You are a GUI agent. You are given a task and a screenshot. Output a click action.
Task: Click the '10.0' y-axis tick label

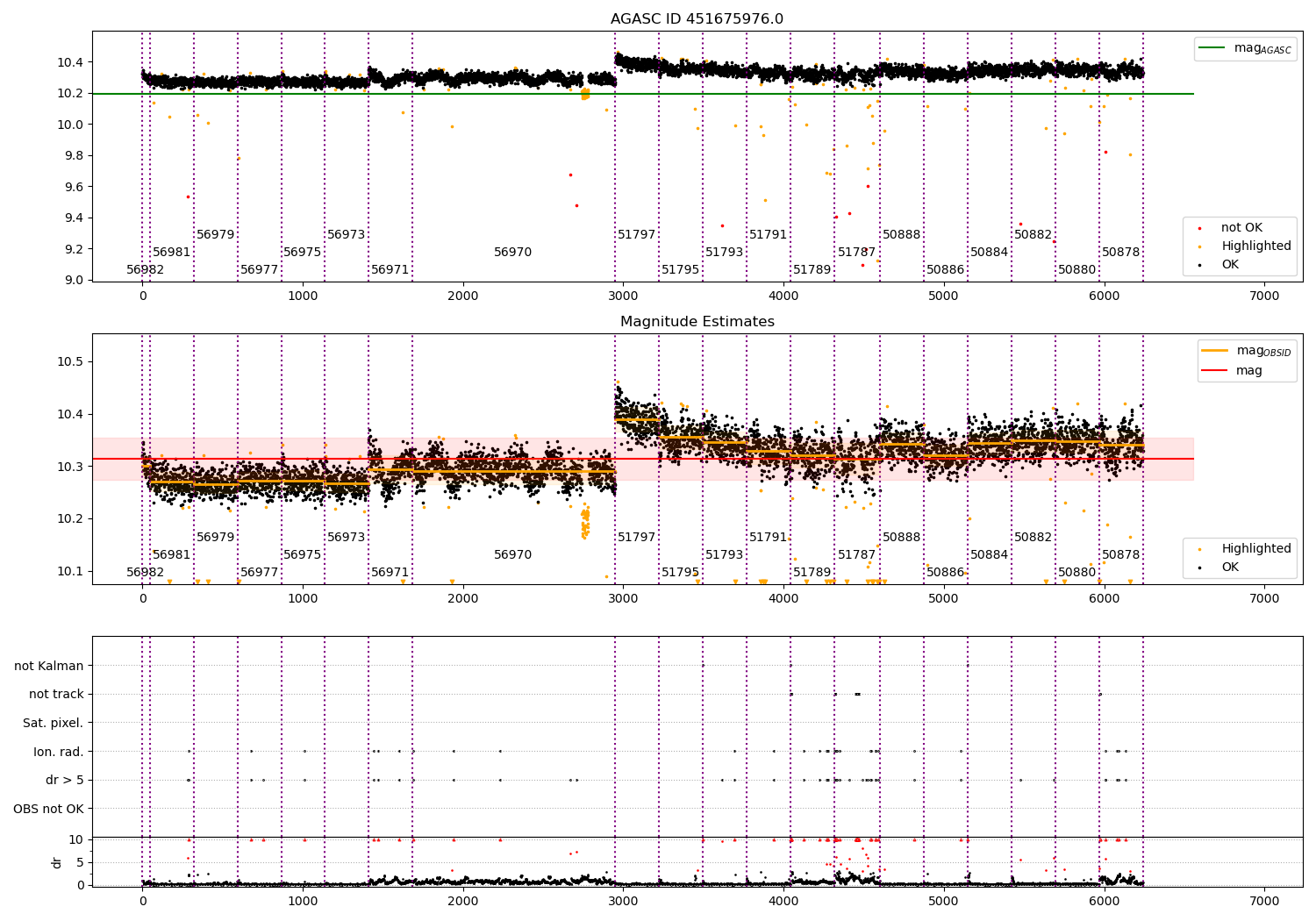click(71, 125)
